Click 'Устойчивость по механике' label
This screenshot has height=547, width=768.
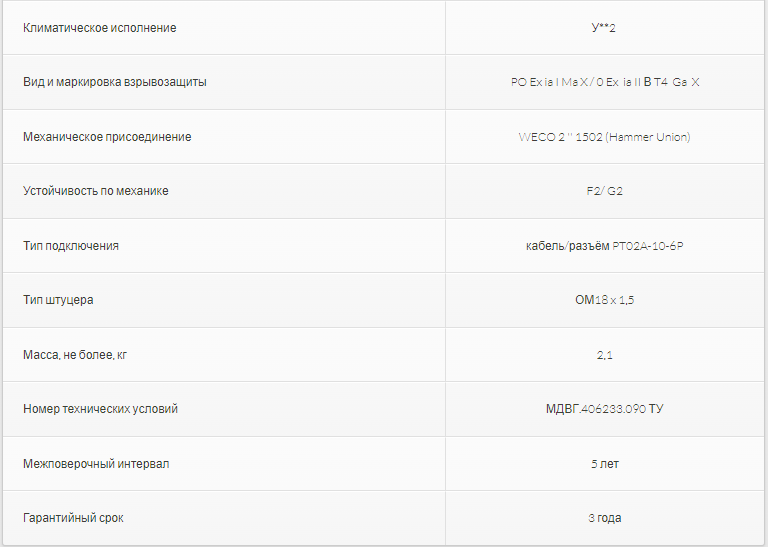(x=96, y=191)
